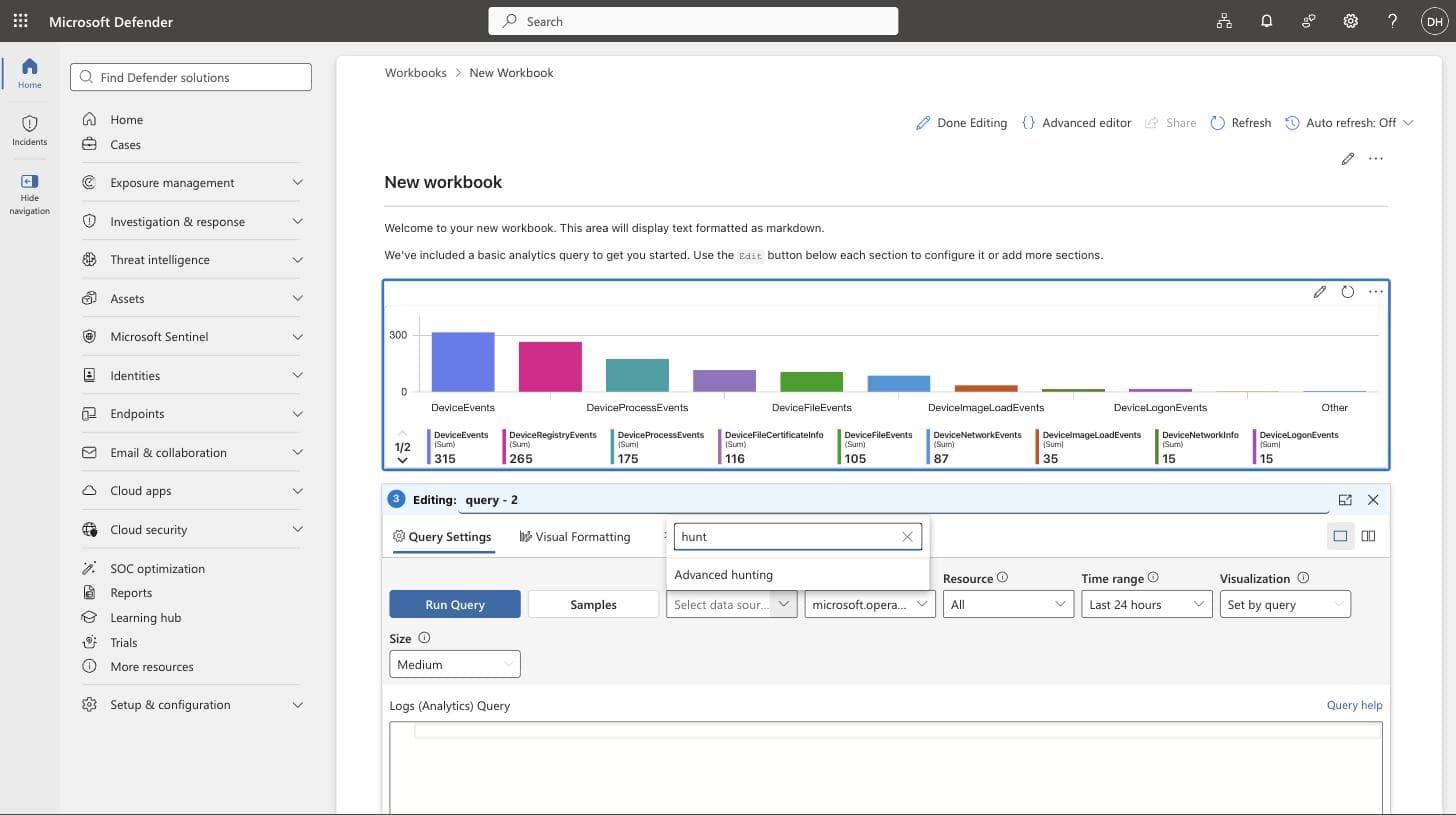Click the pencil icon above the New workbook title
This screenshot has width=1456, height=815.
tap(1348, 159)
